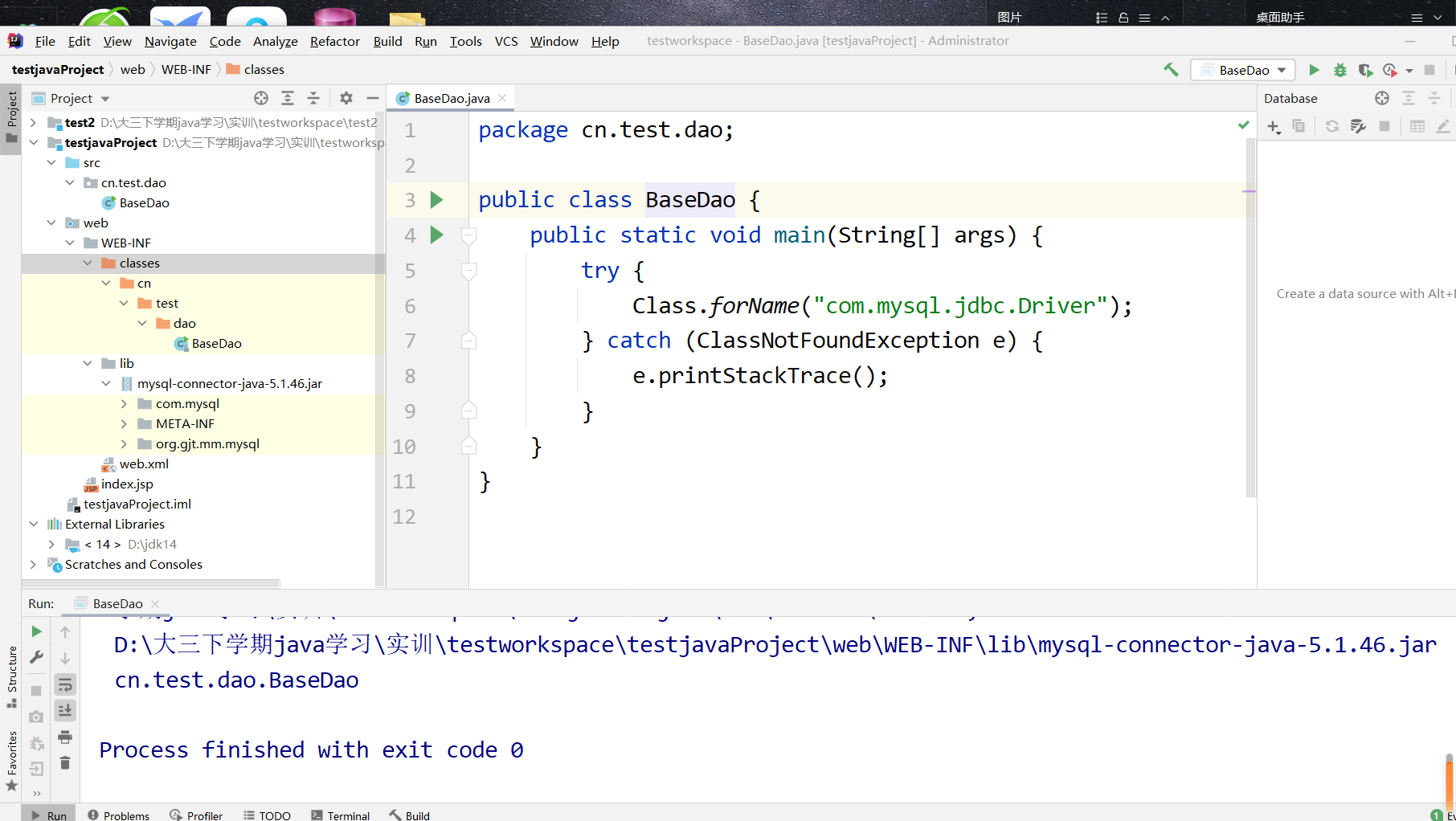This screenshot has width=1456, height=821.
Task: Click the run gutter arrow on line 3
Action: pyautogui.click(x=436, y=199)
